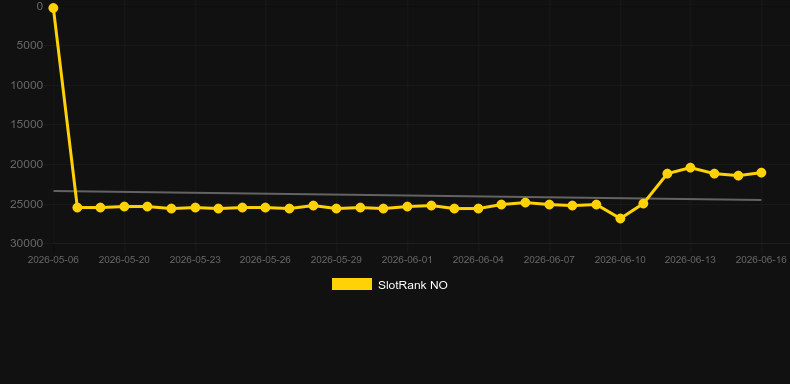The width and height of the screenshot is (790, 384).
Task: Click the y-axis value 20000
Action: 27,164
